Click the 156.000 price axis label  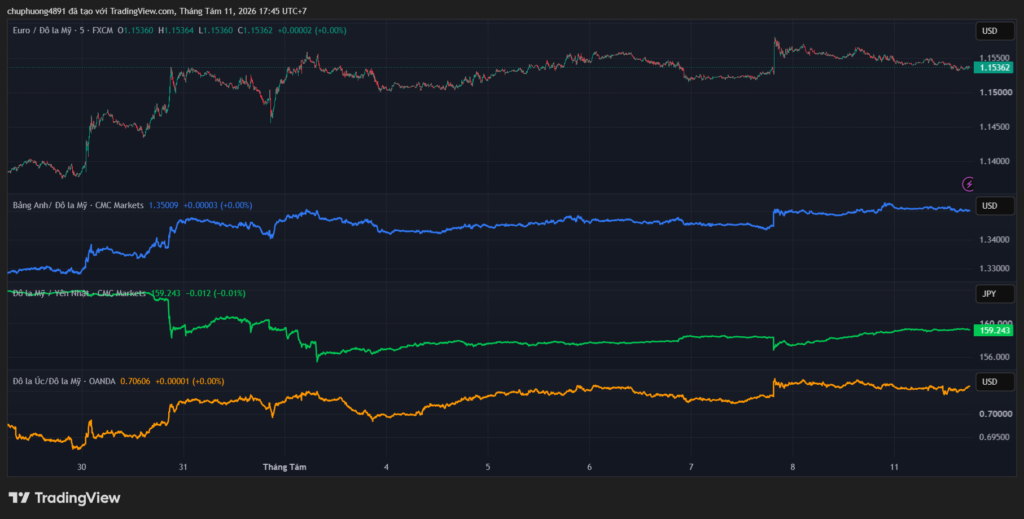(997, 357)
